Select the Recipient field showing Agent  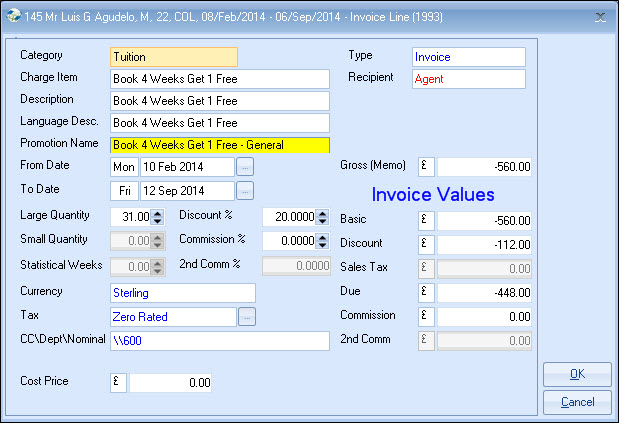(468, 79)
